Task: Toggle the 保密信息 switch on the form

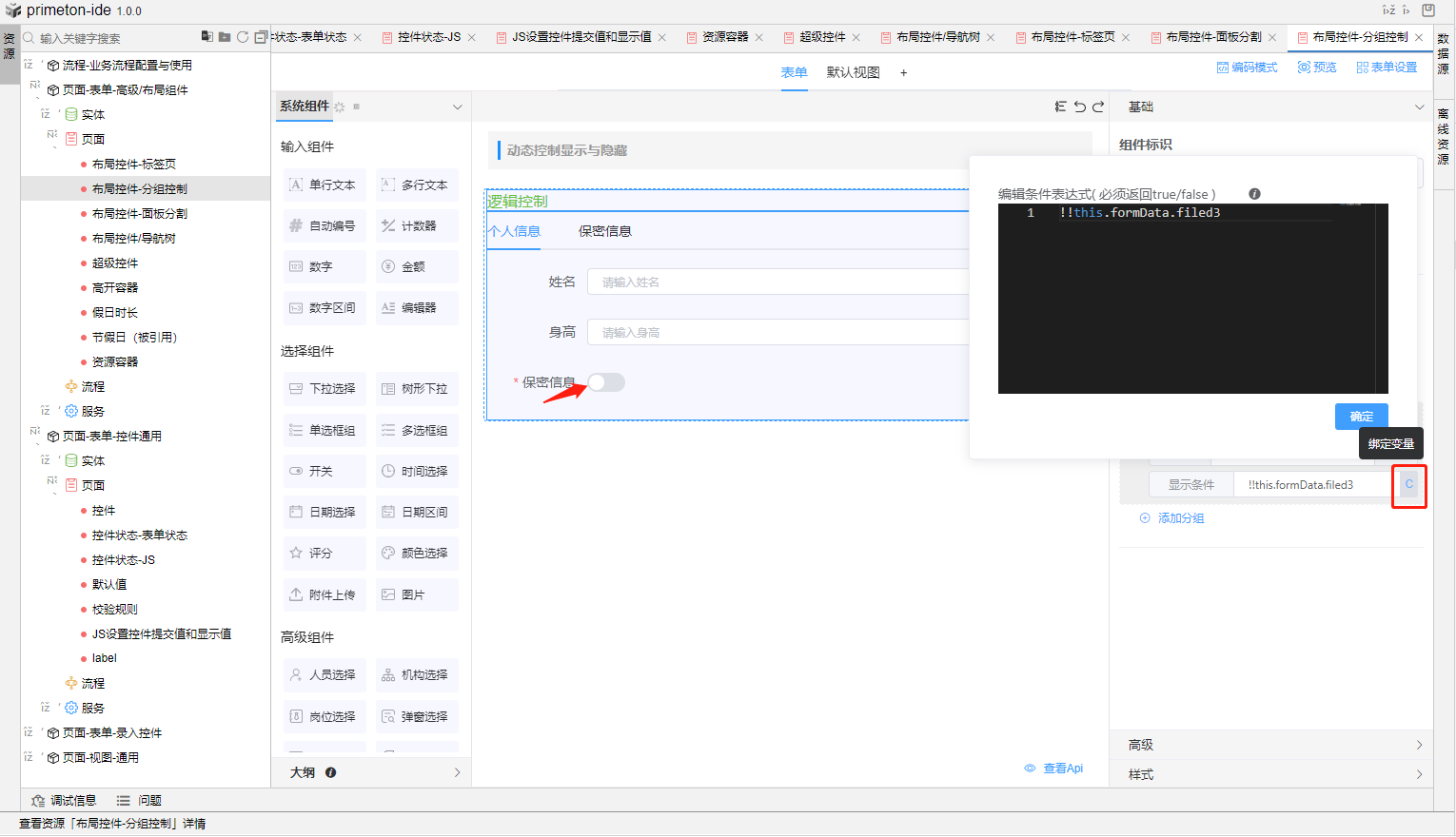Action: (606, 382)
